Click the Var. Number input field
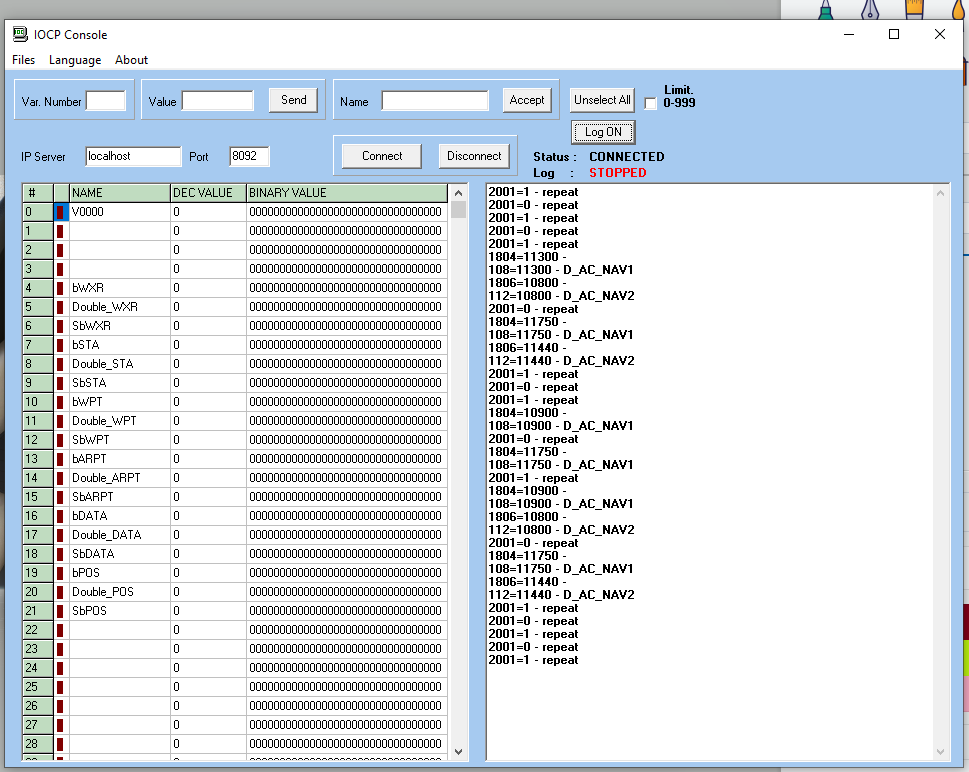 point(106,101)
